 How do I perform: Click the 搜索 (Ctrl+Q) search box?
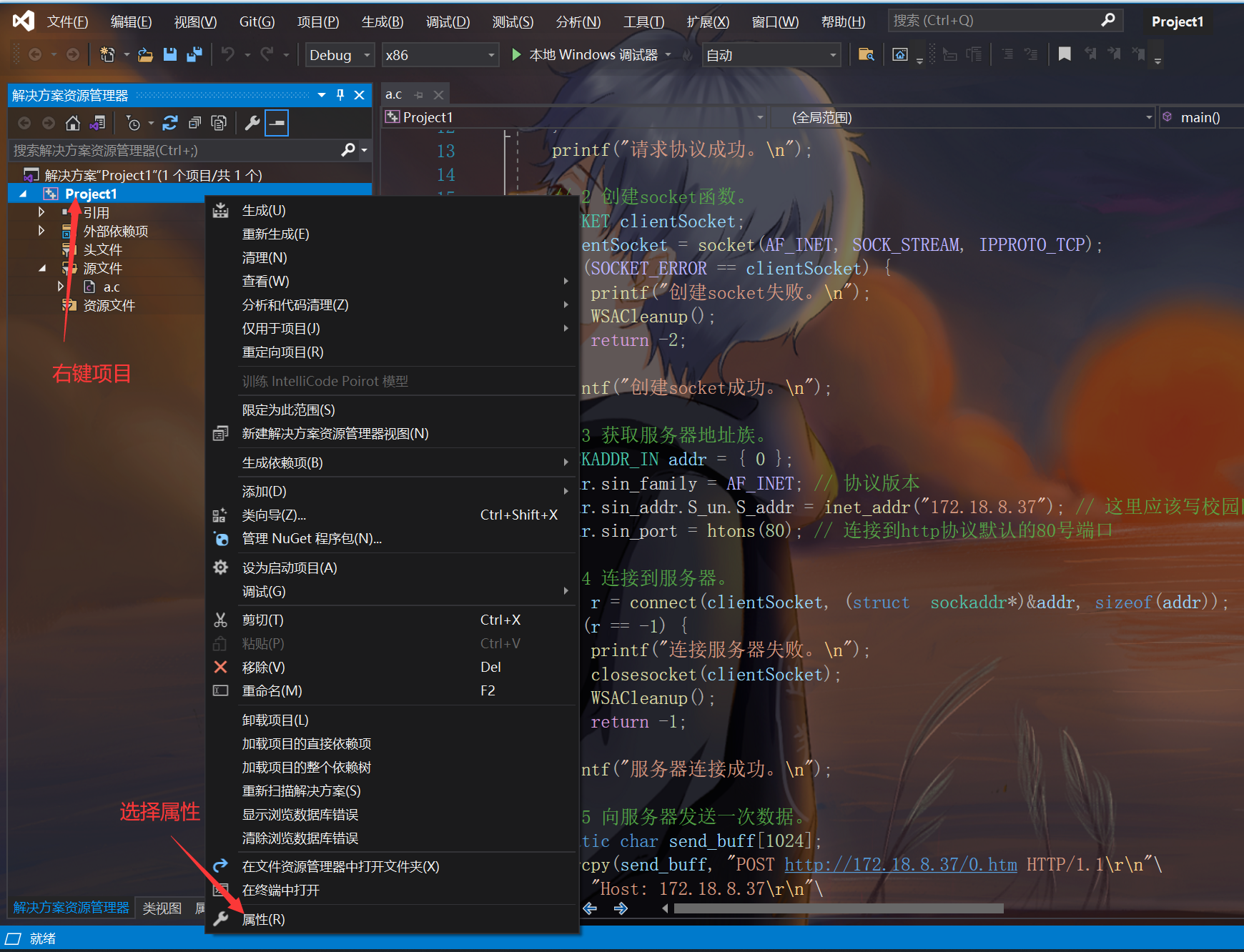tap(1005, 20)
